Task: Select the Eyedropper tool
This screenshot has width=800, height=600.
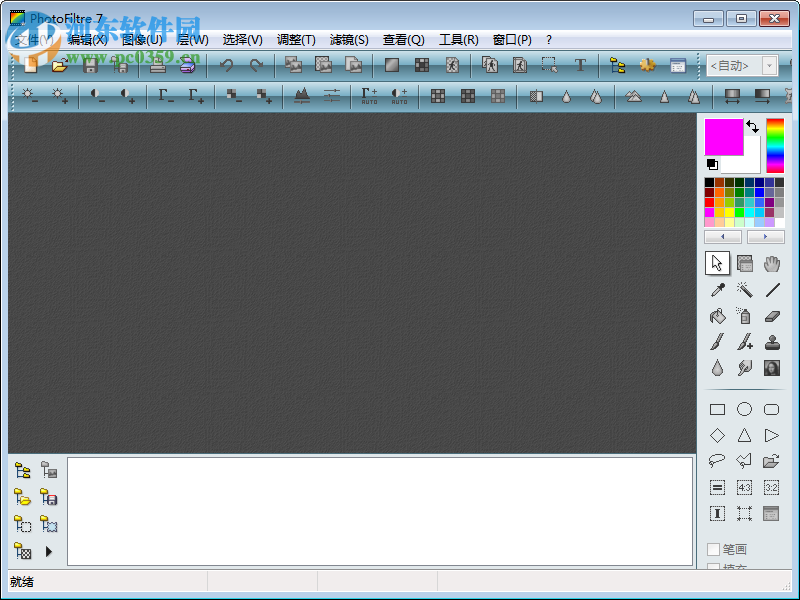Action: [716, 289]
